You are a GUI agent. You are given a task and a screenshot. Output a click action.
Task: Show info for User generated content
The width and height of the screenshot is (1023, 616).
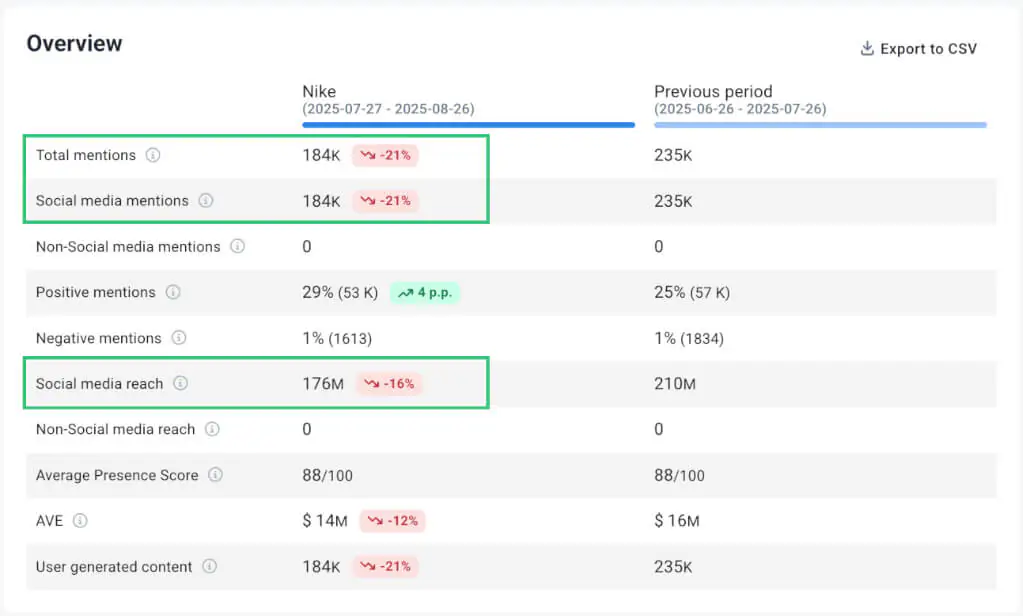(209, 566)
